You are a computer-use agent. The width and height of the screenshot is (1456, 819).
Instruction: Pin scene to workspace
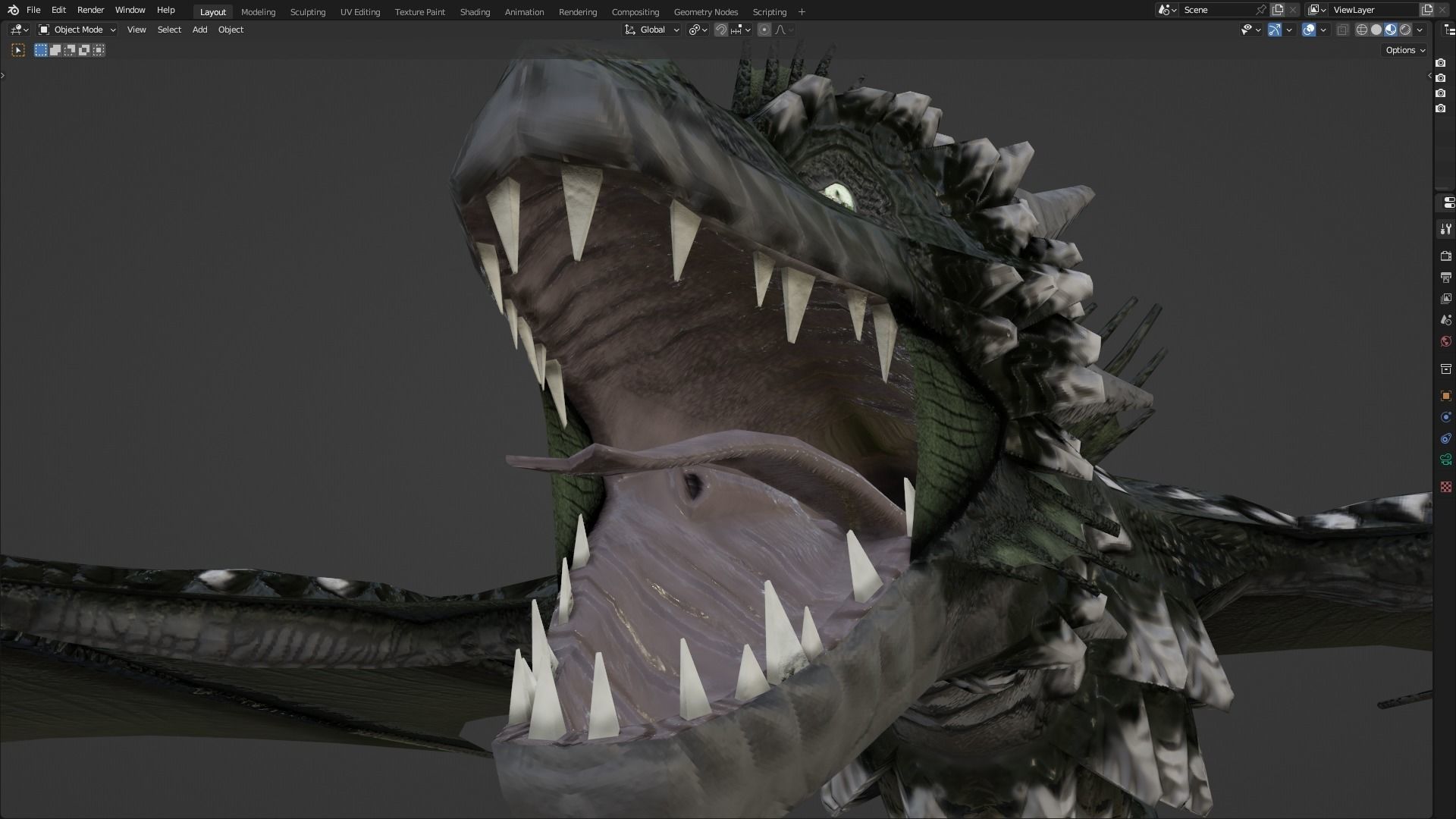tap(1261, 10)
